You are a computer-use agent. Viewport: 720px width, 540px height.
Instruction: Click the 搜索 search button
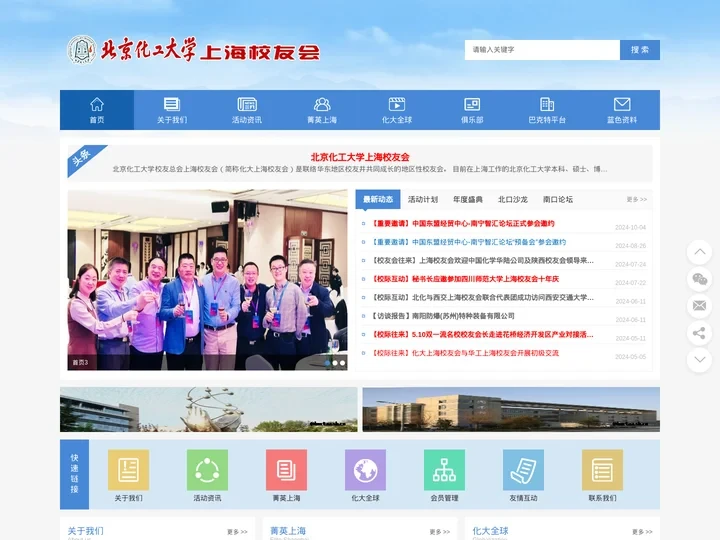(x=640, y=50)
